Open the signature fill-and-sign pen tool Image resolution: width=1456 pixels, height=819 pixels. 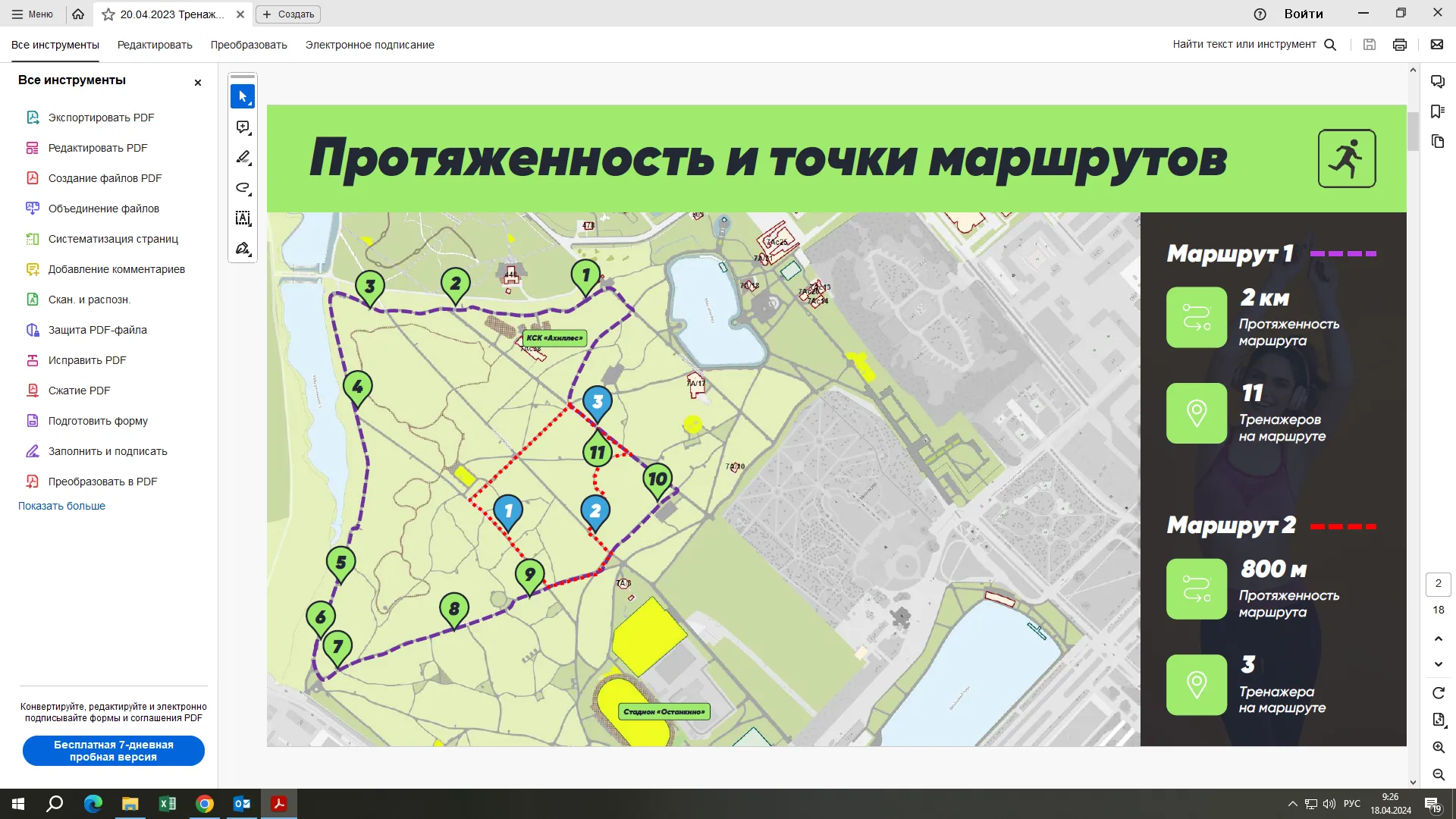click(x=243, y=249)
